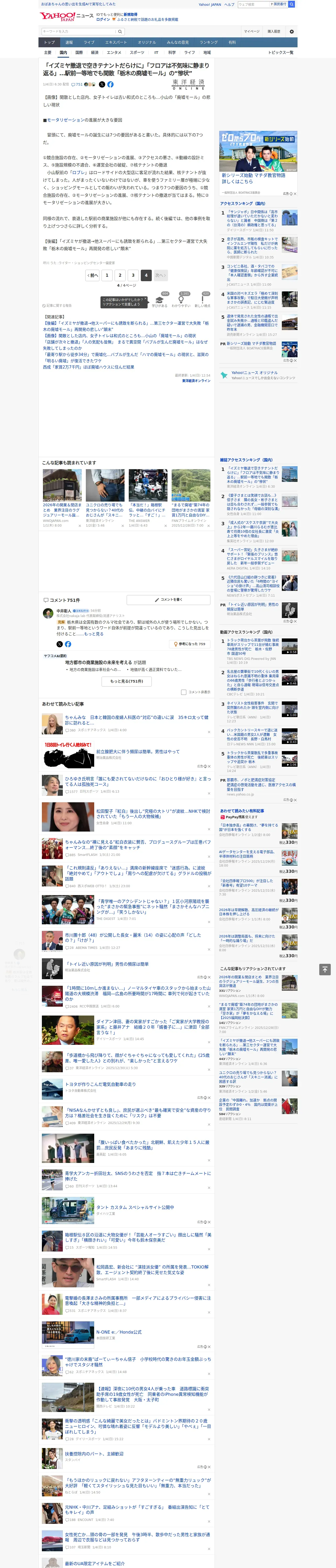Open the Yahoo!ニュース オリジナル icon
This screenshot has width=336, height=1568.
click(x=225, y=375)
